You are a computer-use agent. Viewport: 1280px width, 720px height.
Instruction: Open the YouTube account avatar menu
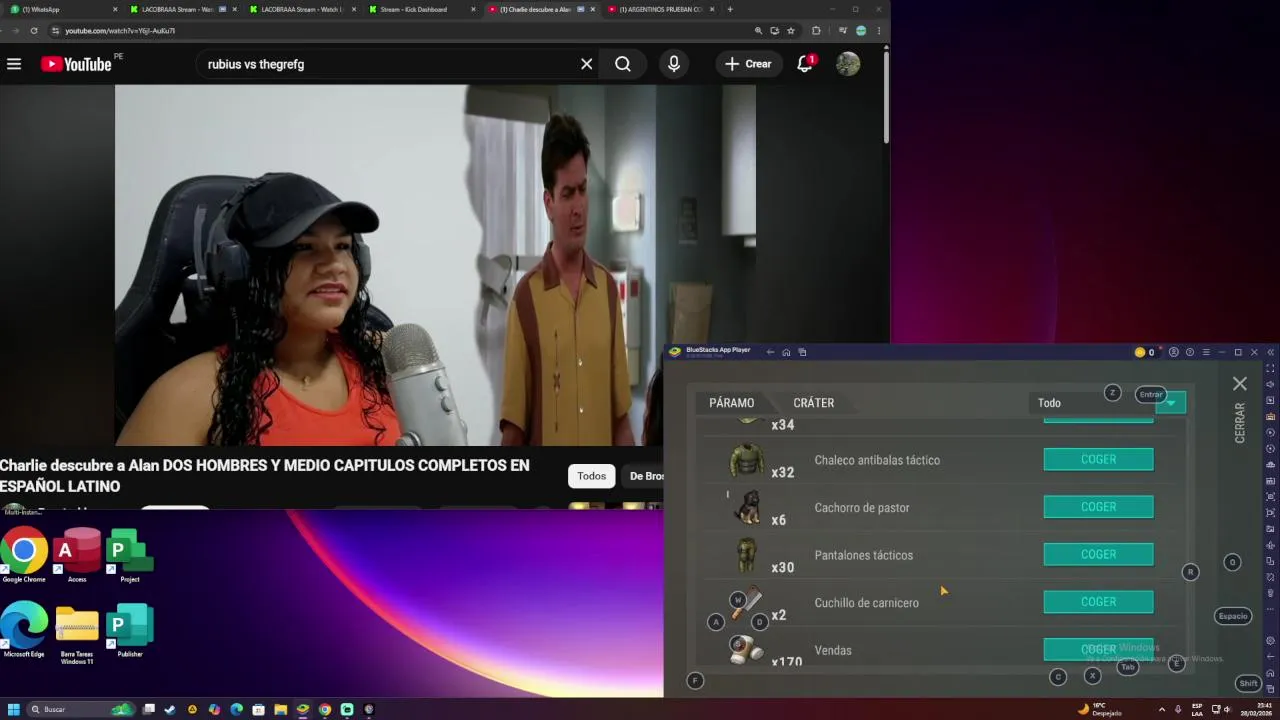(848, 64)
